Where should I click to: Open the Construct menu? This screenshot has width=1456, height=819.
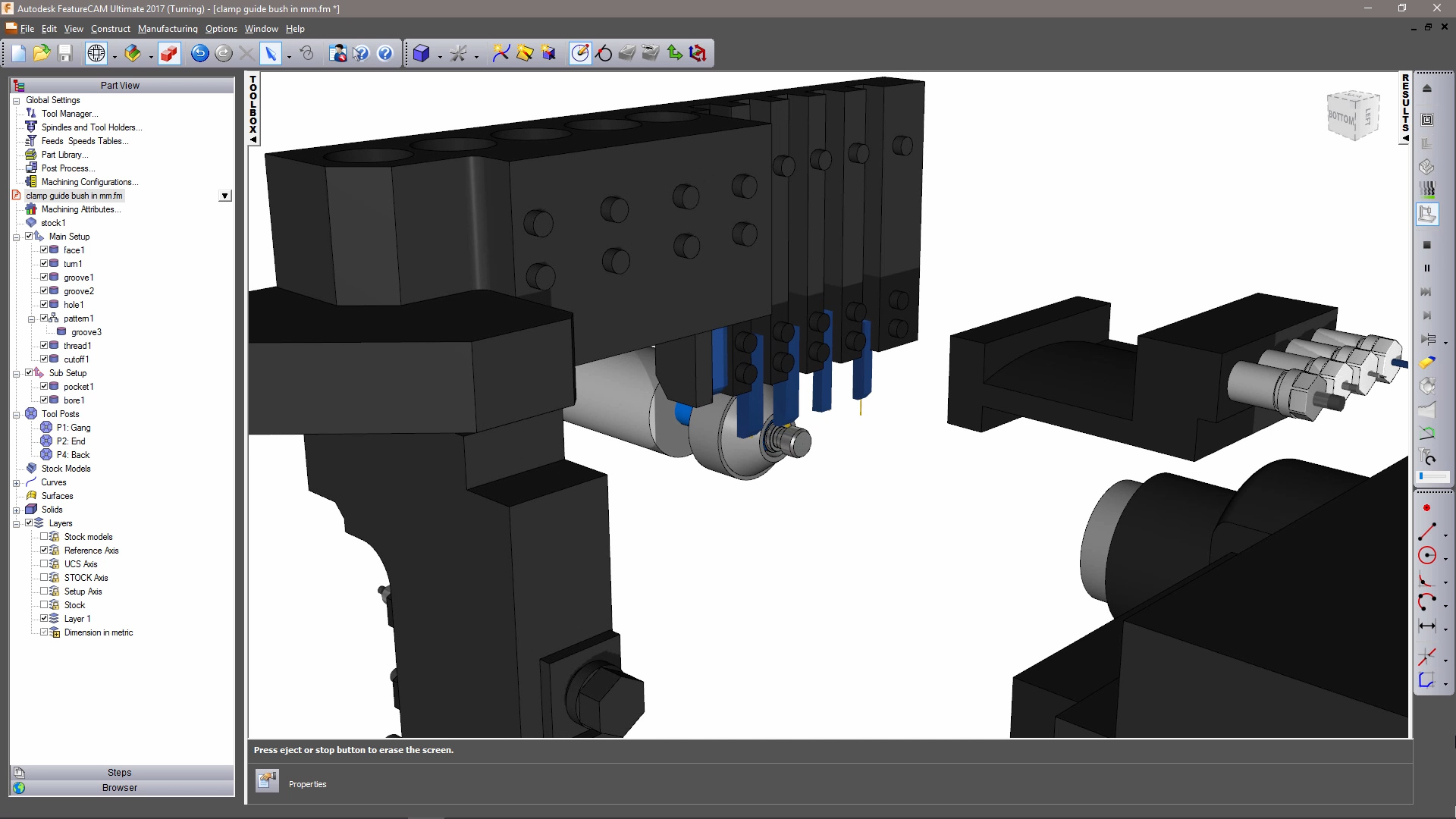click(x=111, y=29)
